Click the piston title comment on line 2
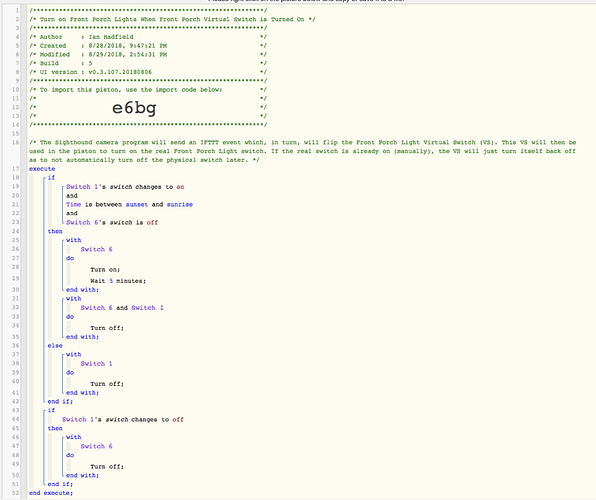 click(172, 19)
